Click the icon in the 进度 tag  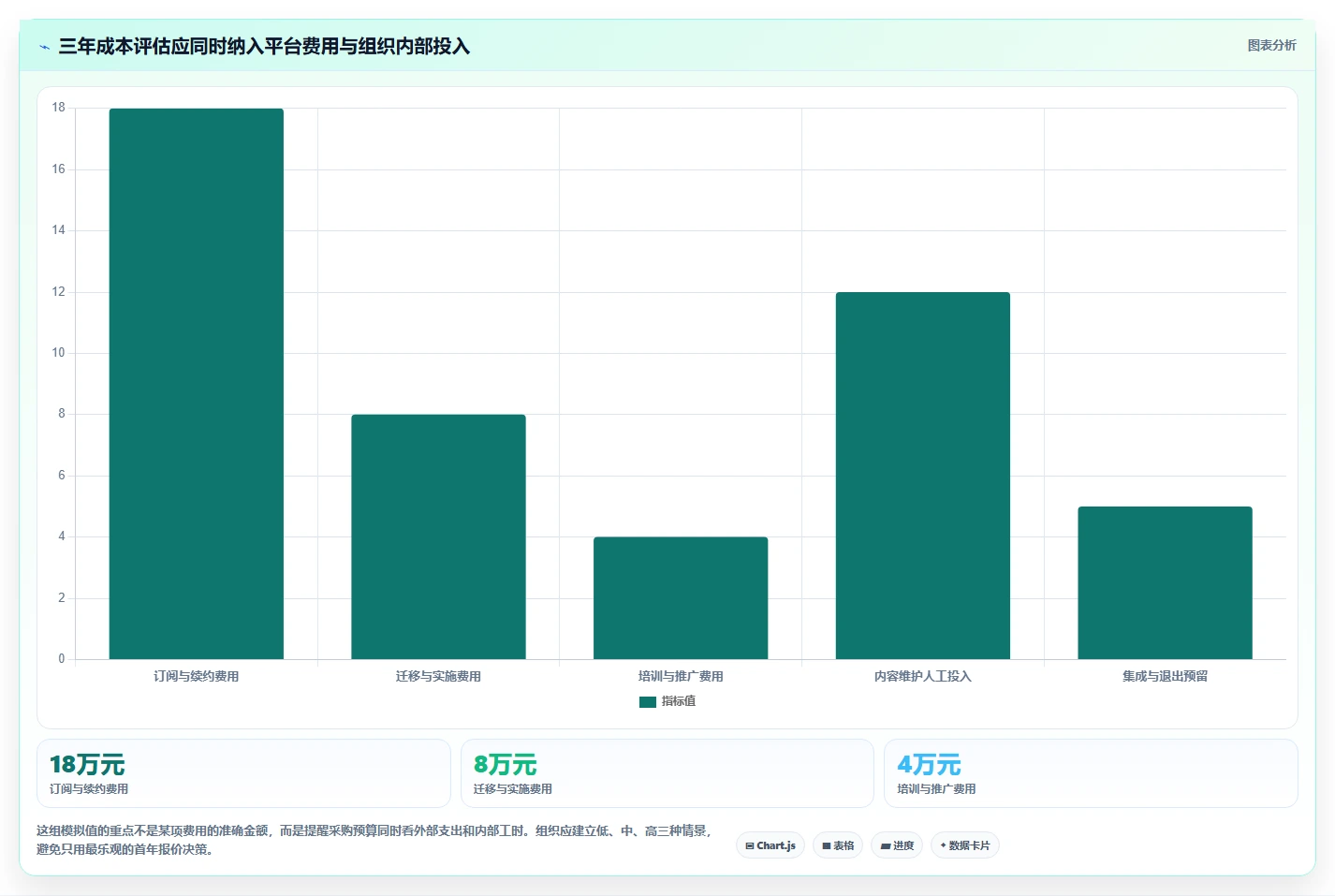tap(886, 845)
